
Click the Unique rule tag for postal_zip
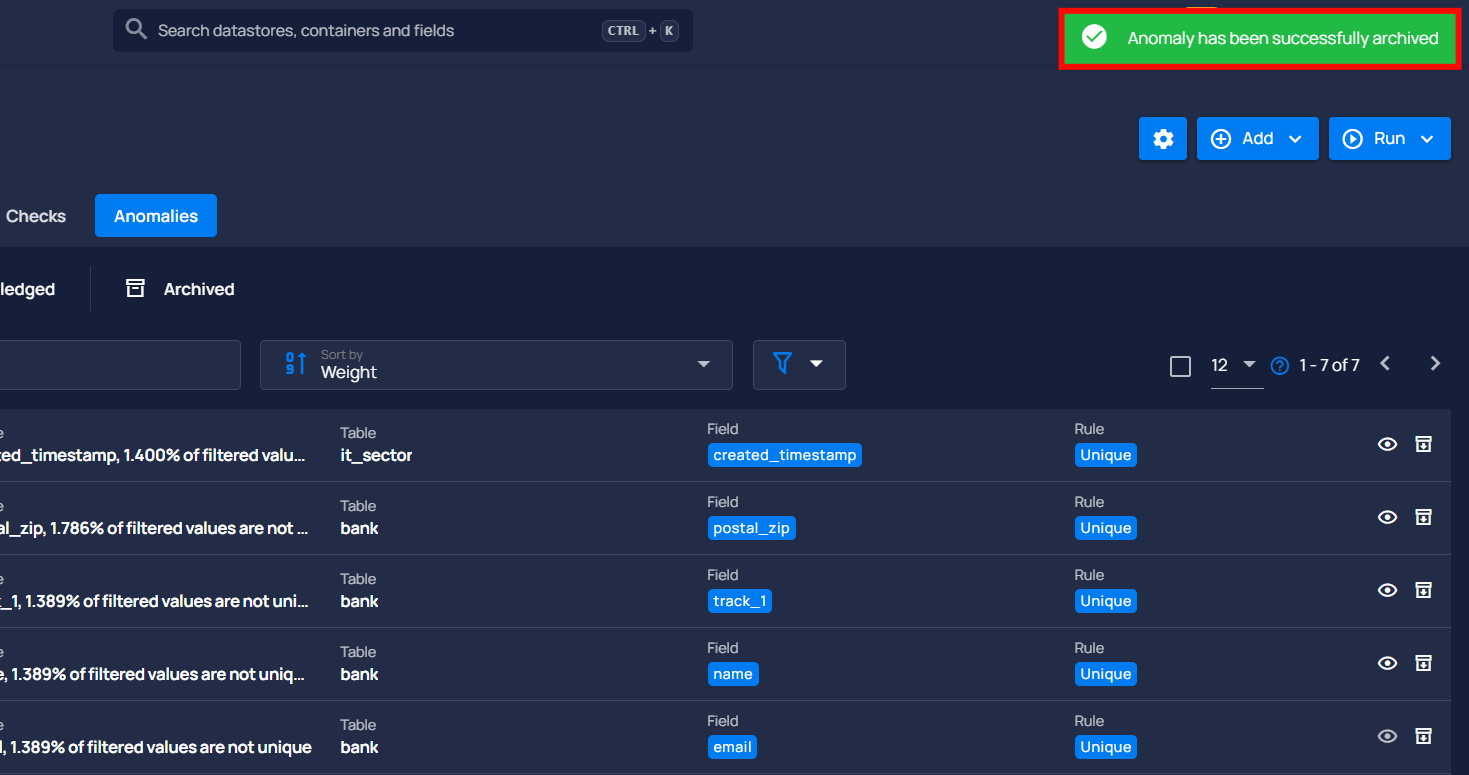[1106, 528]
